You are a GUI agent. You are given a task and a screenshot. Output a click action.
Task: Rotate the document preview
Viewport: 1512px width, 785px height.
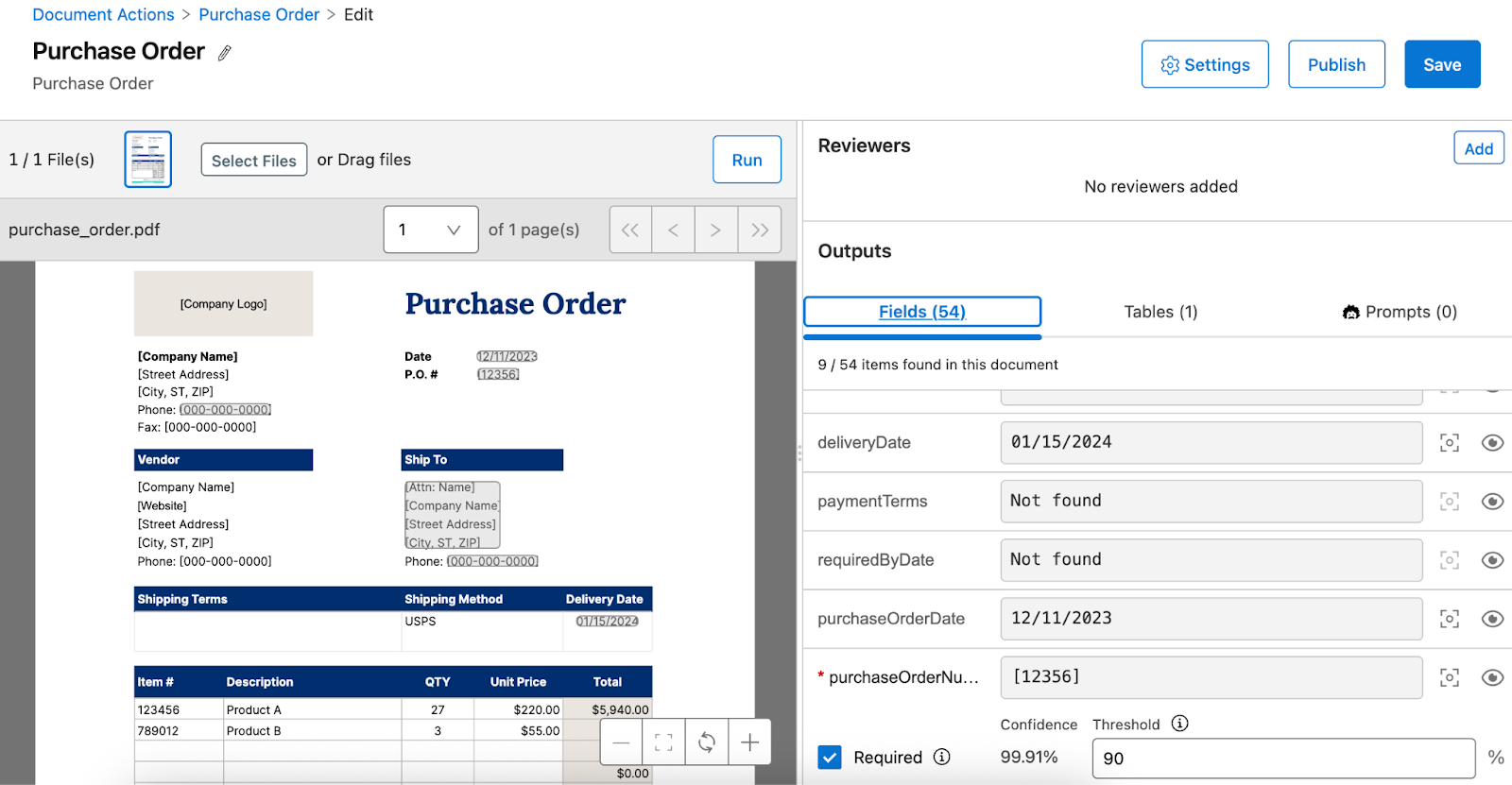(x=707, y=742)
